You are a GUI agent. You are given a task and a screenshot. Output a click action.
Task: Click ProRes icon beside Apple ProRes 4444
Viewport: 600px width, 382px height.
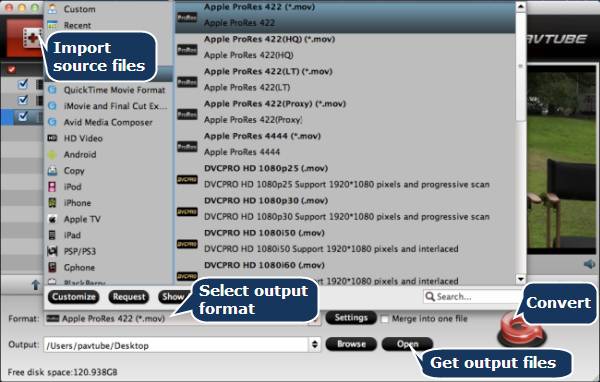(187, 147)
